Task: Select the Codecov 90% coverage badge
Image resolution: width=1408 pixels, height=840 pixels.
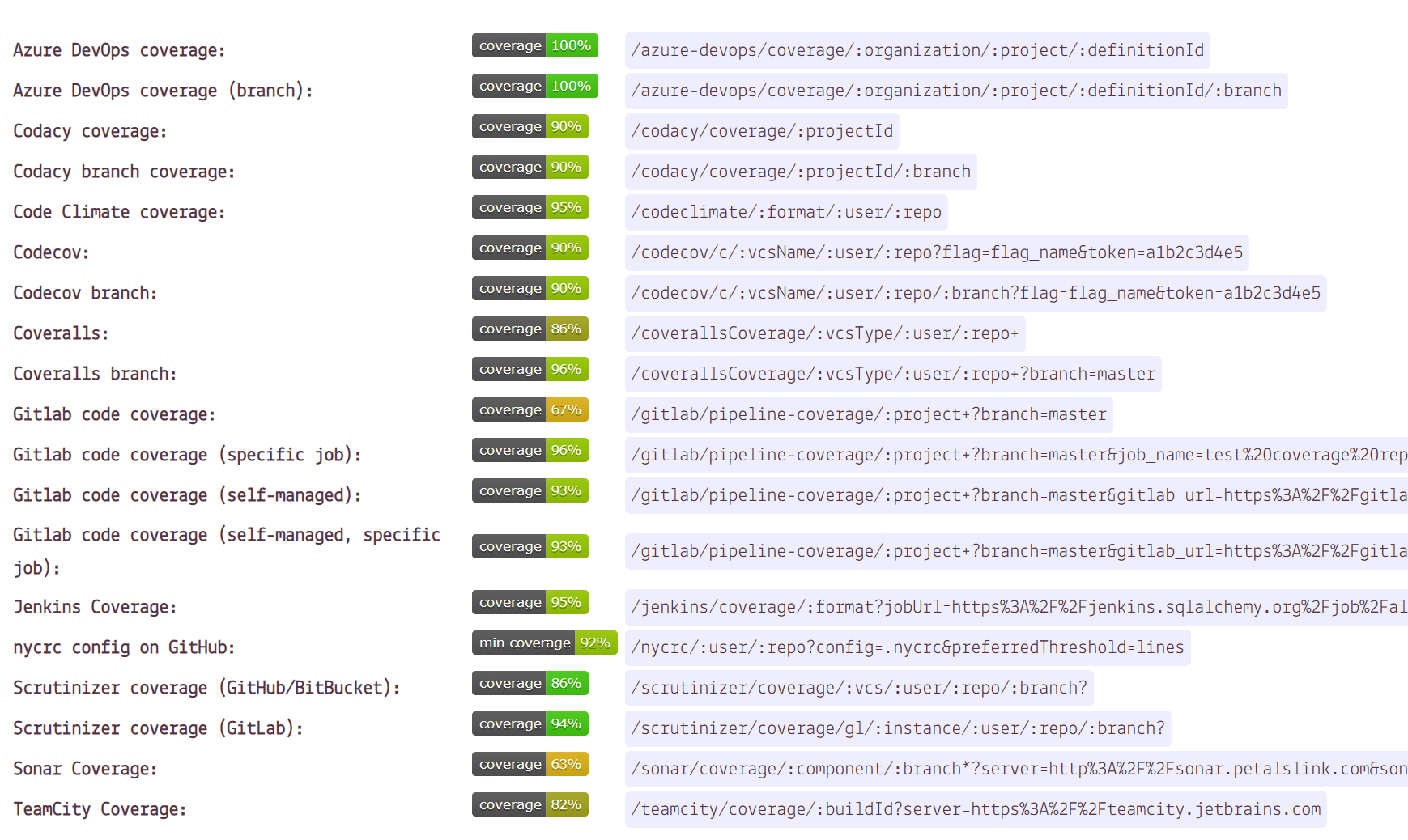Action: pyautogui.click(x=530, y=248)
